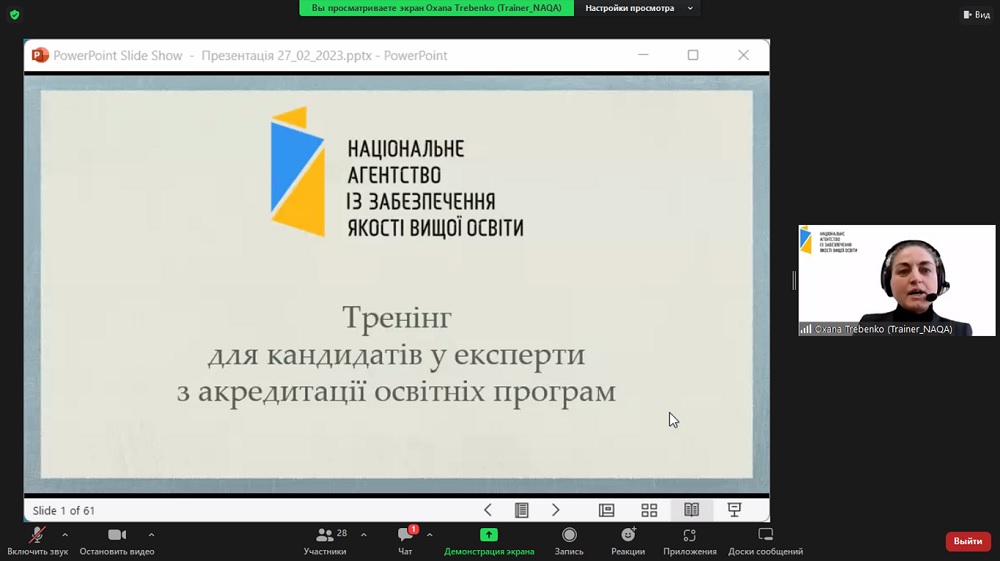Select Reading View book icon
Screen dimensions: 1000x561
[x=691, y=510]
